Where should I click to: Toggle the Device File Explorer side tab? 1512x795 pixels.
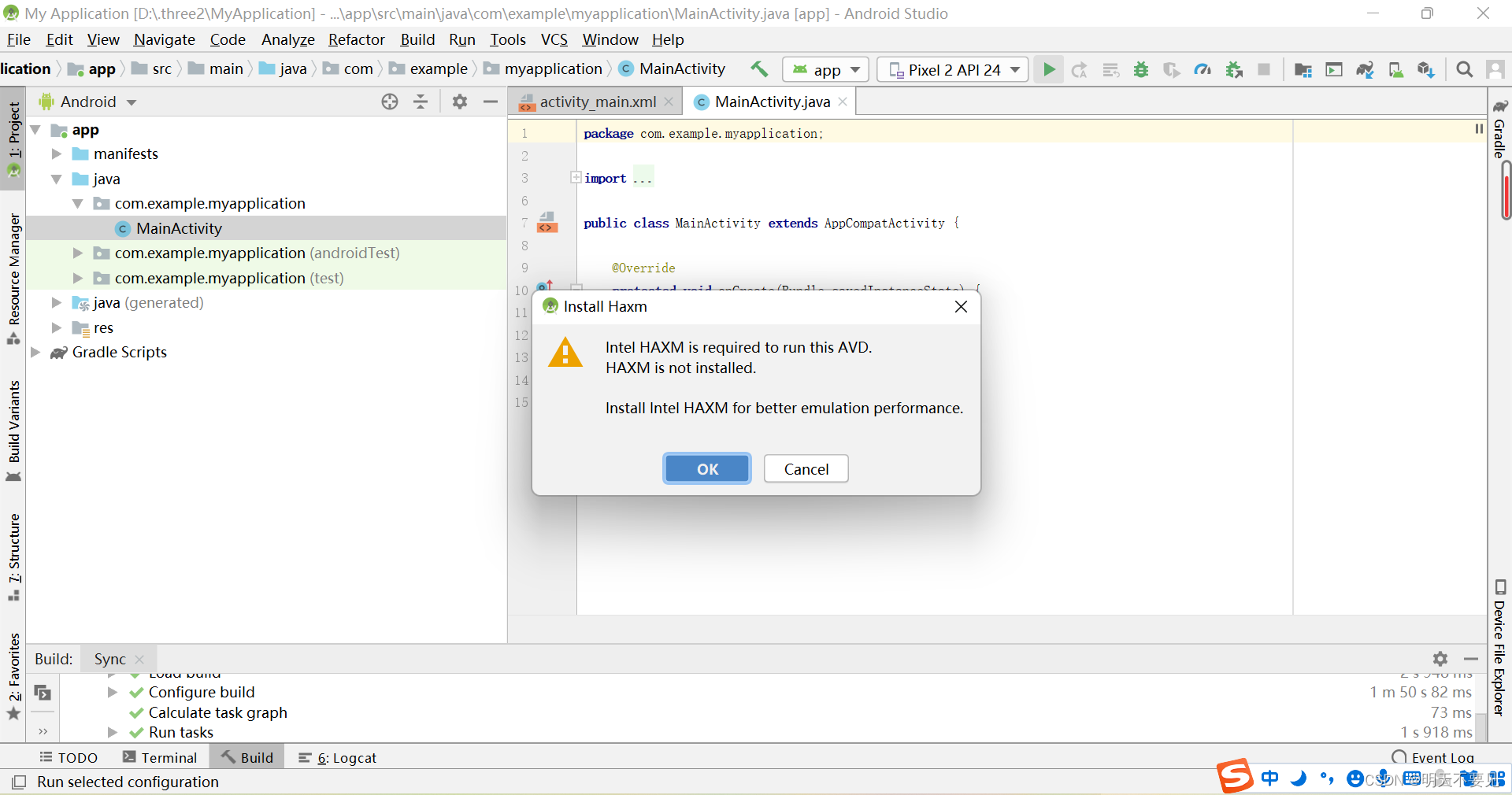click(x=1500, y=648)
